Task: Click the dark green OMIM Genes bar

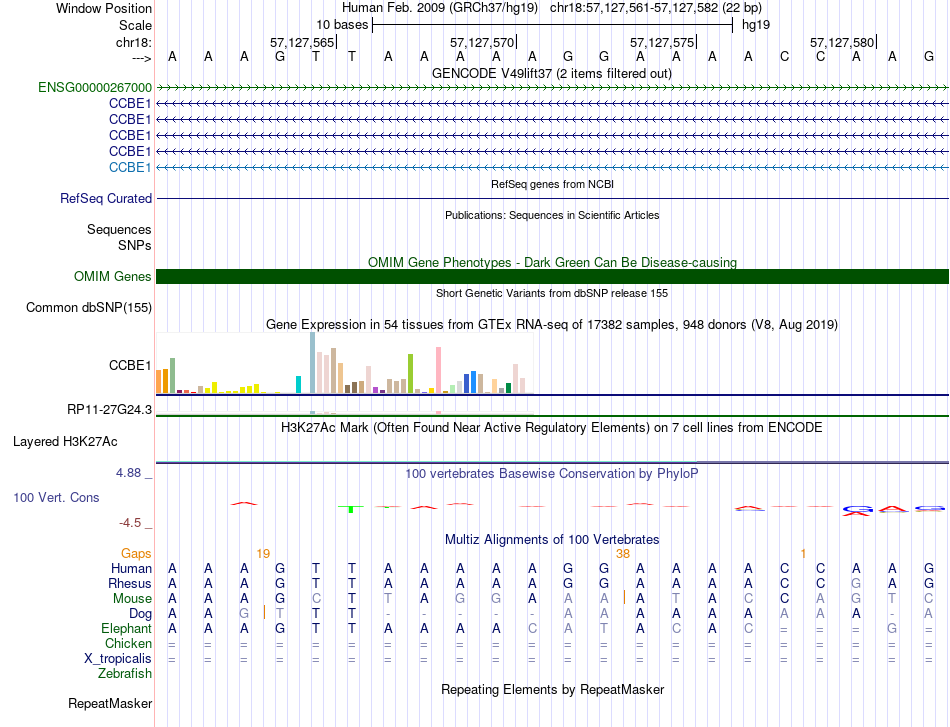Action: point(552,276)
